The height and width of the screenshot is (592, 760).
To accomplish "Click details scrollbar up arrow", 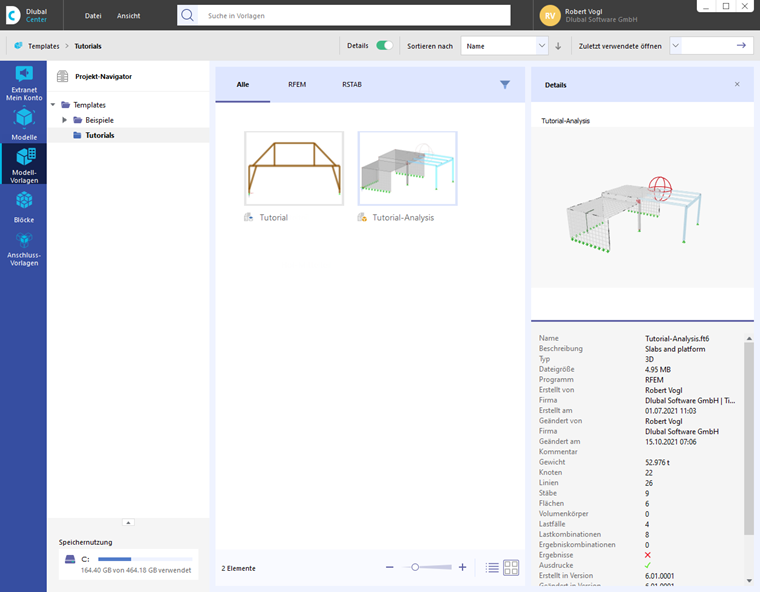I will click(749, 338).
